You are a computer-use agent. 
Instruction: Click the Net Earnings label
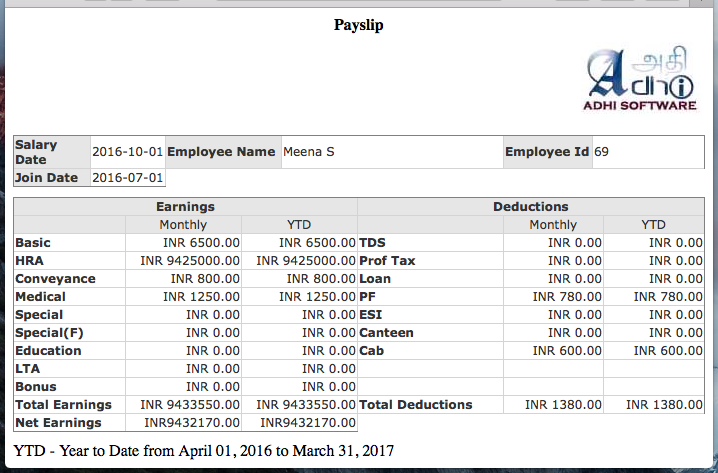pos(58,423)
